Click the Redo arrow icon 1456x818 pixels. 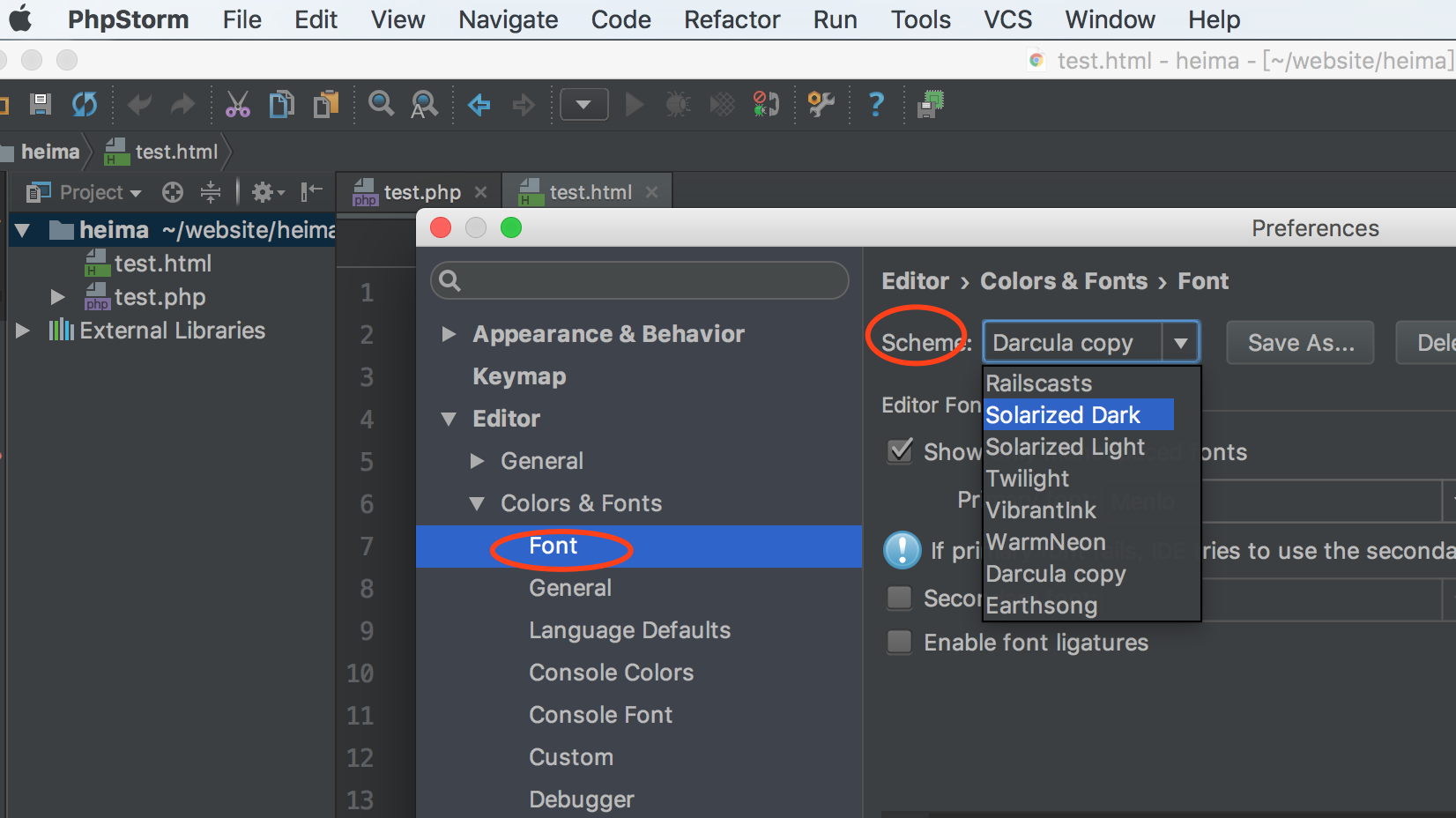tap(182, 105)
